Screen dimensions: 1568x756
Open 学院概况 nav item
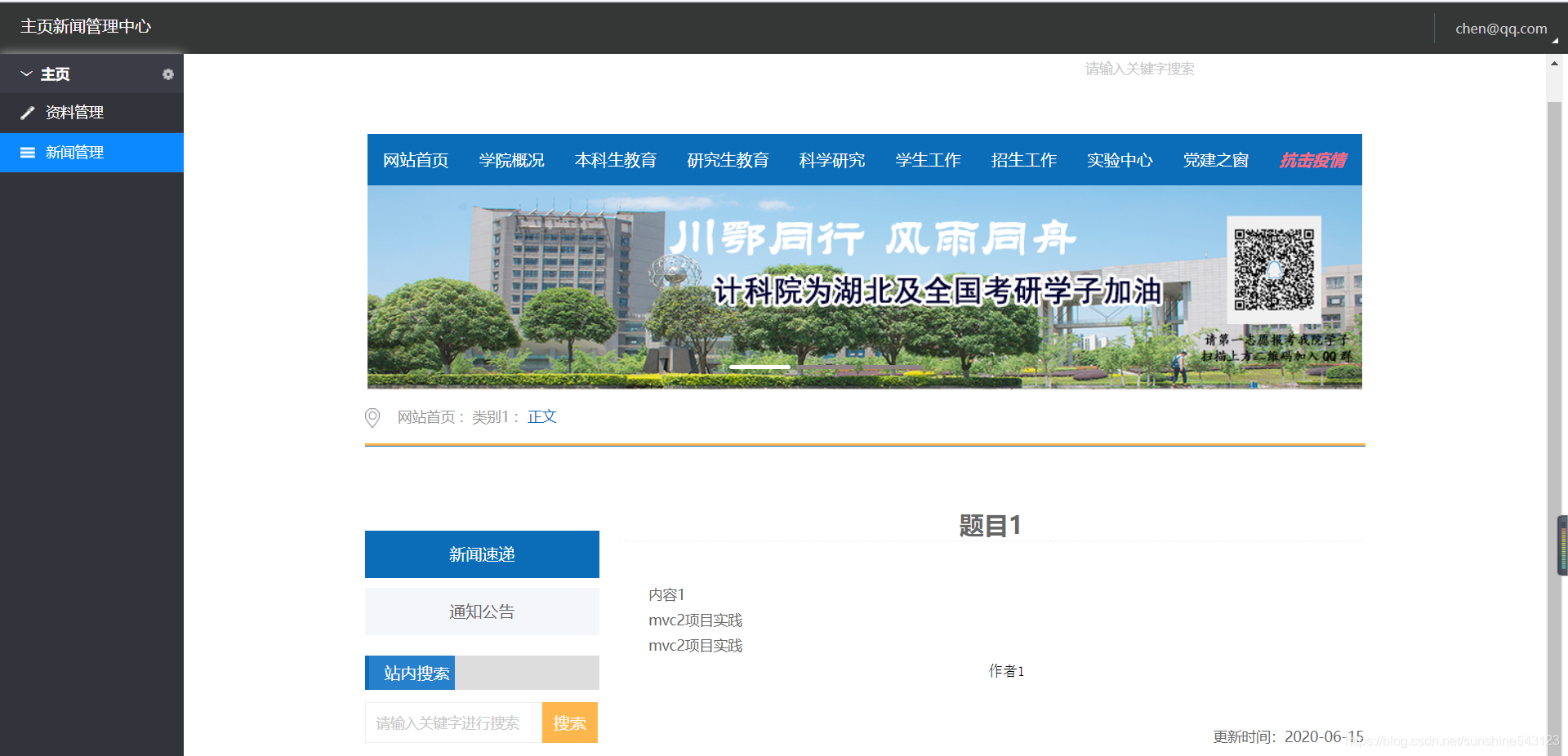[511, 160]
